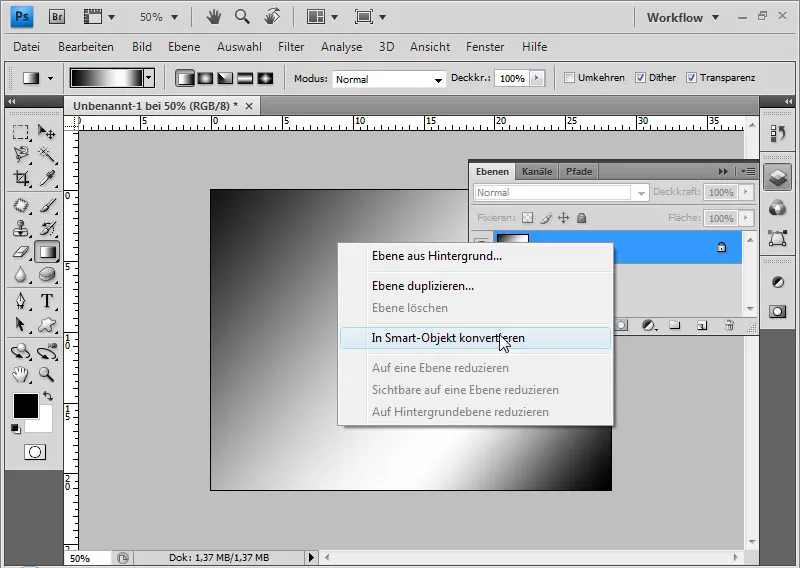
Task: Toggle lock transparent pixels in Fixieren
Action: [x=528, y=218]
